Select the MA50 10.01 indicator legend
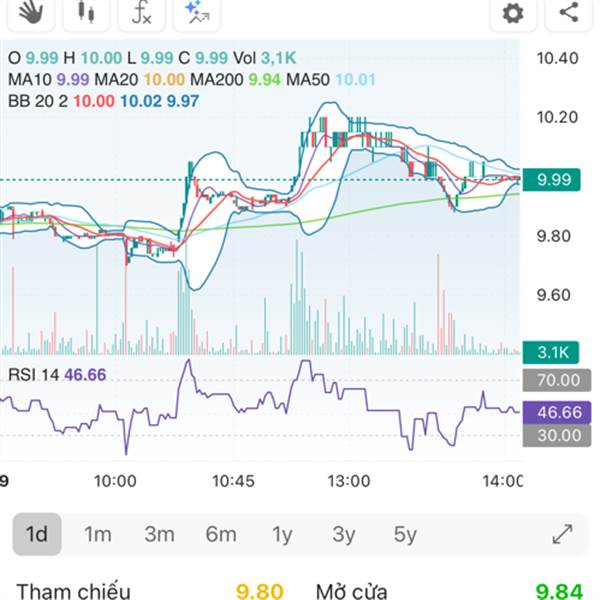The width and height of the screenshot is (600, 600). pyautogui.click(x=331, y=80)
